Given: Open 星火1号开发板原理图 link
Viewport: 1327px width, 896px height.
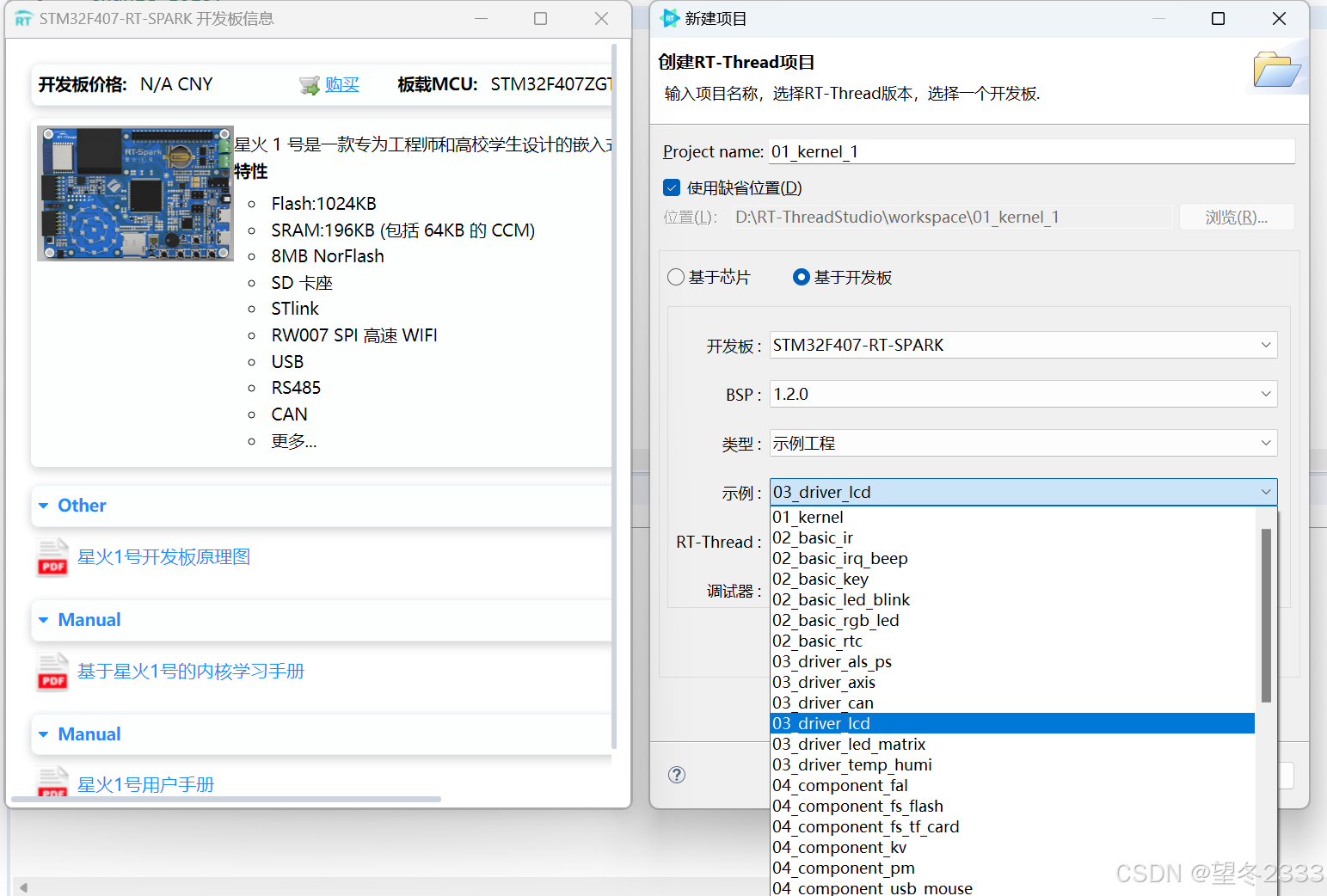Looking at the screenshot, I should (x=163, y=557).
